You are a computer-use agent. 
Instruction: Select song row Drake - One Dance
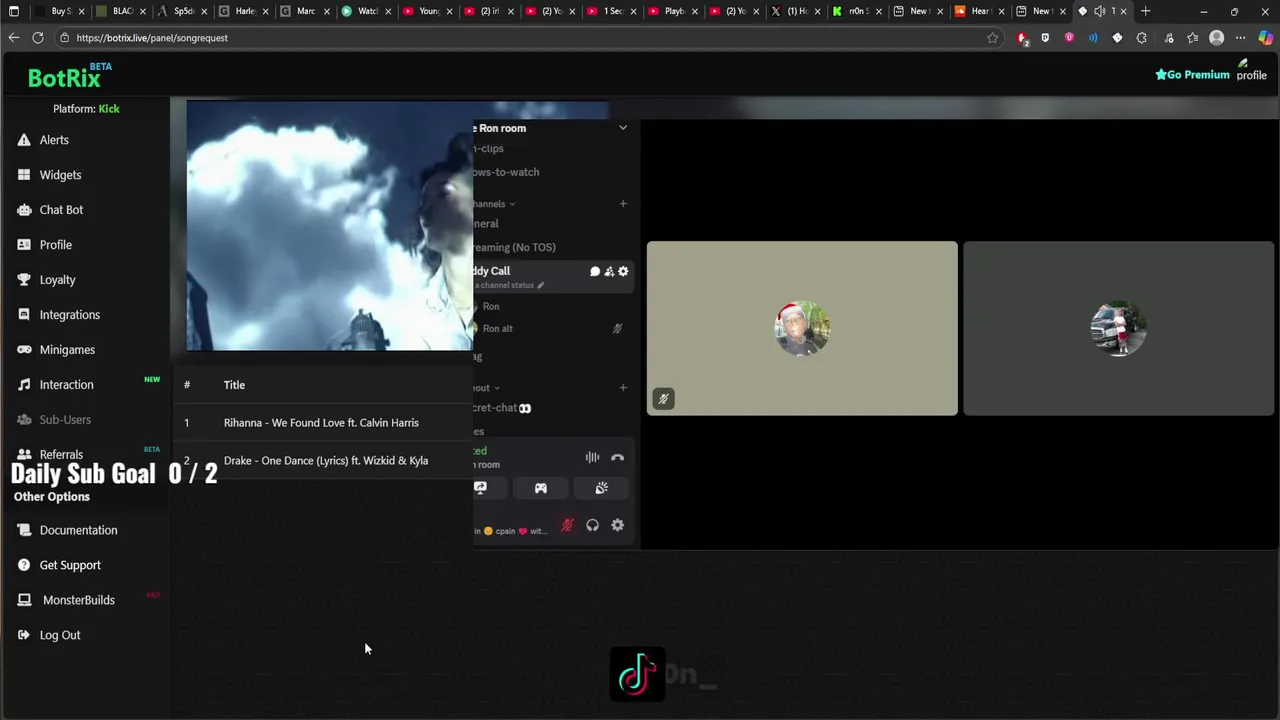point(321,461)
